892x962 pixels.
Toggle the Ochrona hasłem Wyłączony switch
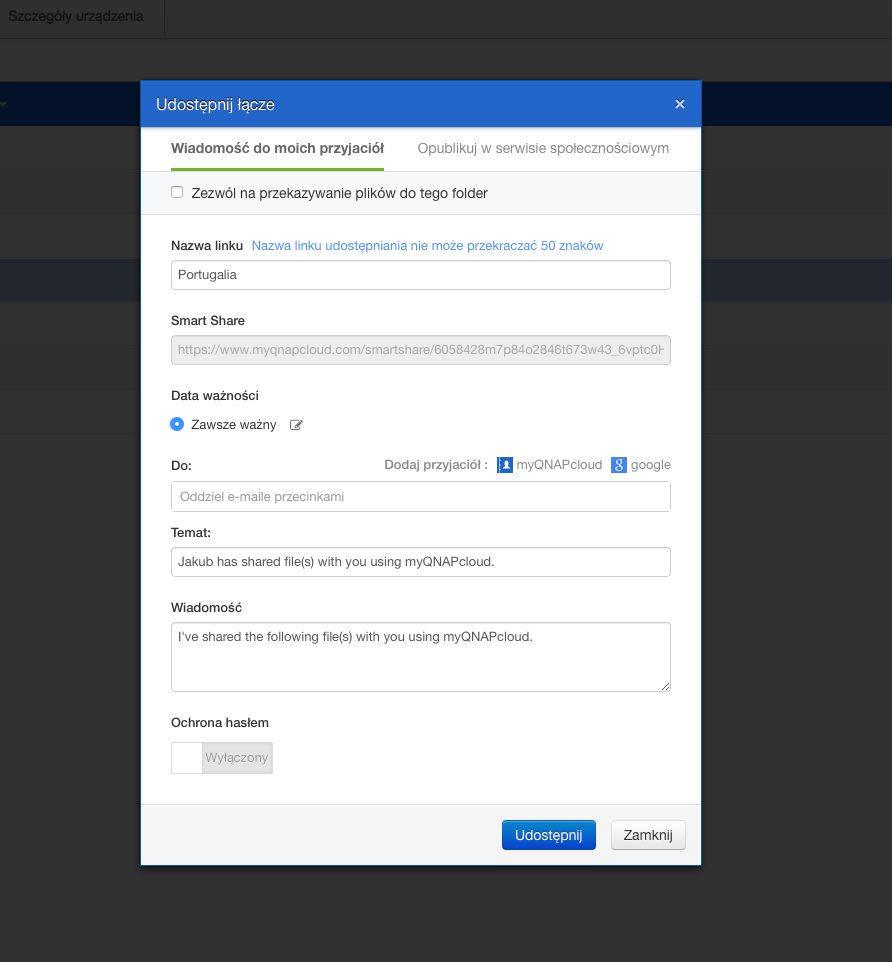(222, 758)
